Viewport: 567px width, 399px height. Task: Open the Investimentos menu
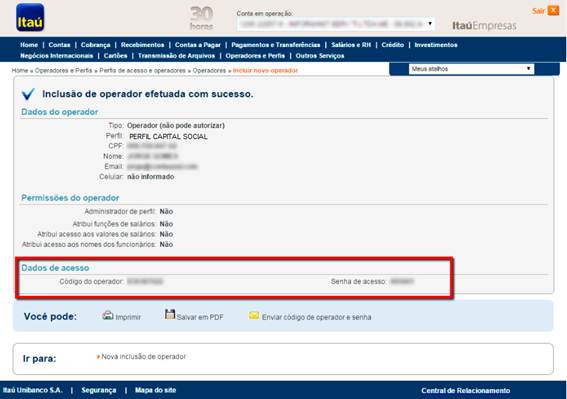tap(436, 45)
